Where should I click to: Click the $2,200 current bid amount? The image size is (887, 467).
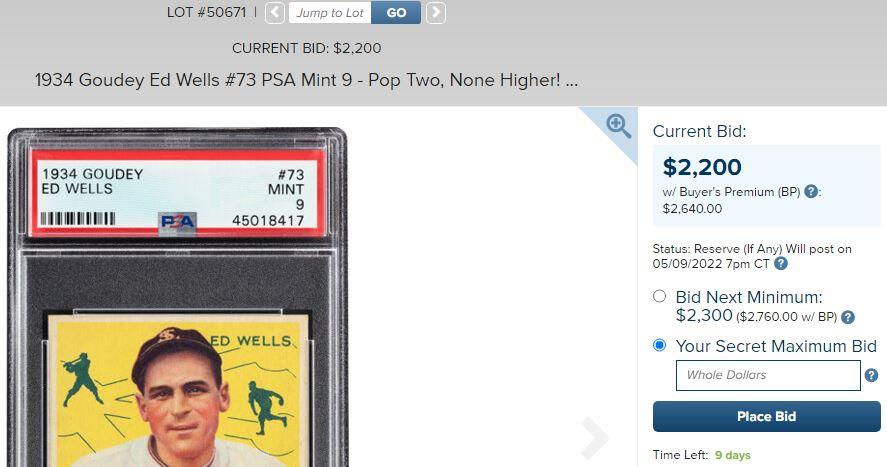point(702,167)
